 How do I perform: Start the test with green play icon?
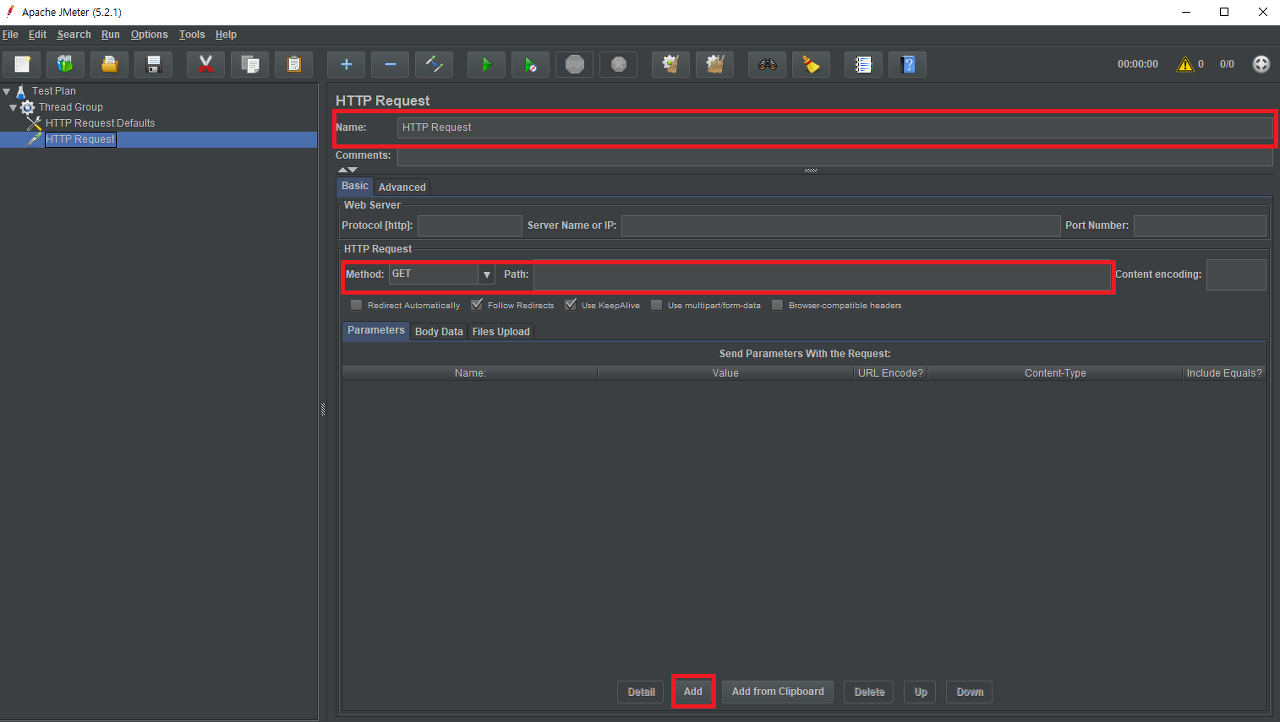tap(486, 65)
